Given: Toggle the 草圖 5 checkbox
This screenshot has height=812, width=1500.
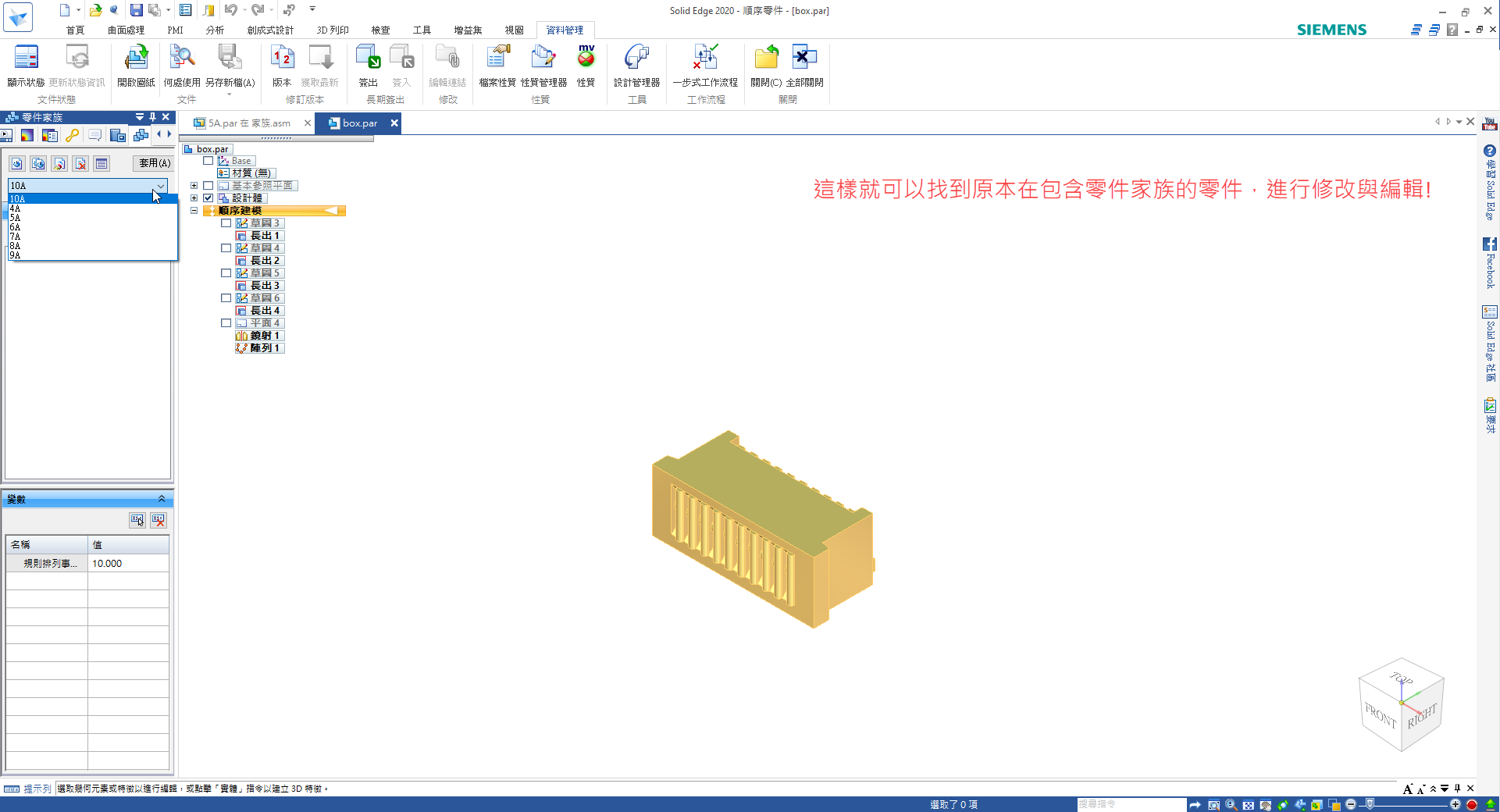Looking at the screenshot, I should 226,273.
